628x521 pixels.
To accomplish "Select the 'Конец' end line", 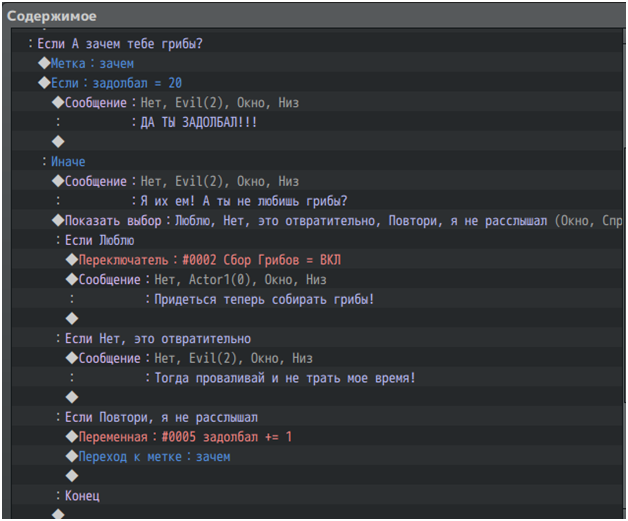I will click(82, 496).
